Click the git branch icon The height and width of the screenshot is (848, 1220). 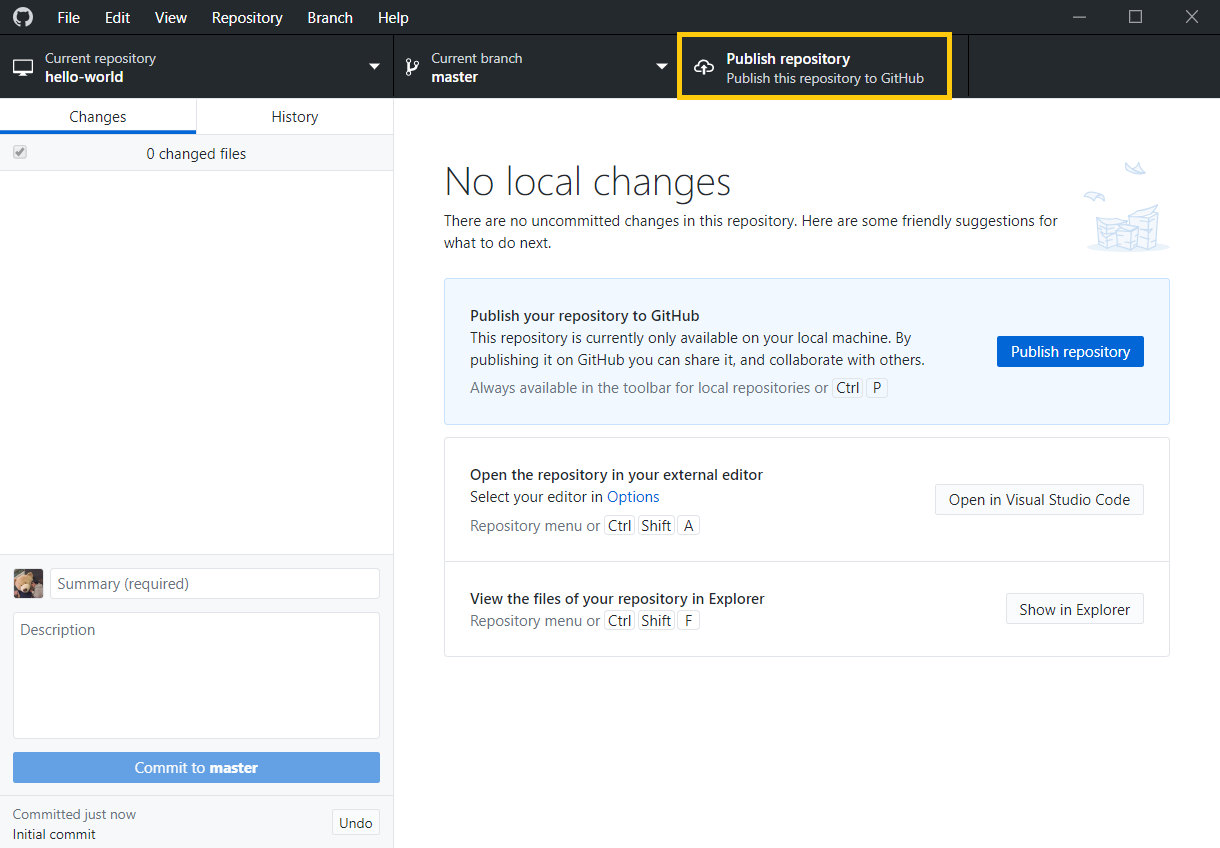coord(411,68)
